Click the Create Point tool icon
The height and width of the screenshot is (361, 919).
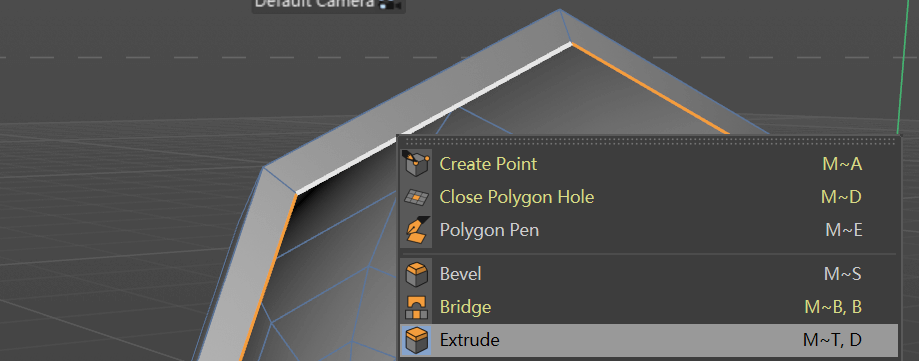416,164
